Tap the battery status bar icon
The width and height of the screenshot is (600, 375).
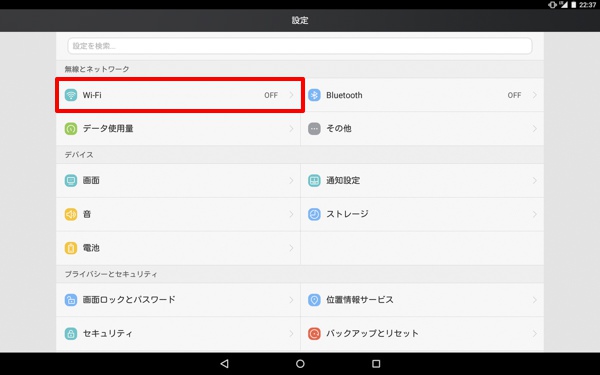point(574,5)
